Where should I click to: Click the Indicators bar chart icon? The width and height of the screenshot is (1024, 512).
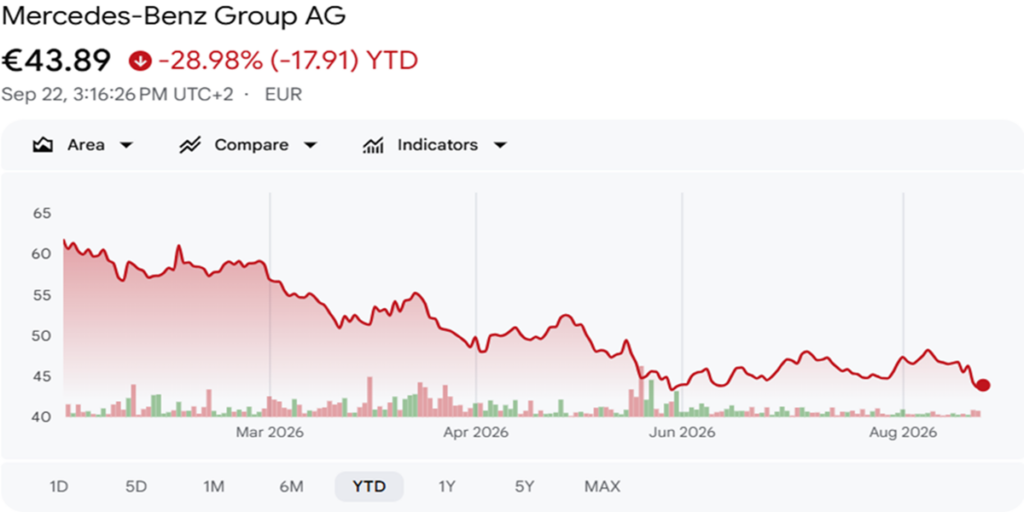click(x=373, y=145)
